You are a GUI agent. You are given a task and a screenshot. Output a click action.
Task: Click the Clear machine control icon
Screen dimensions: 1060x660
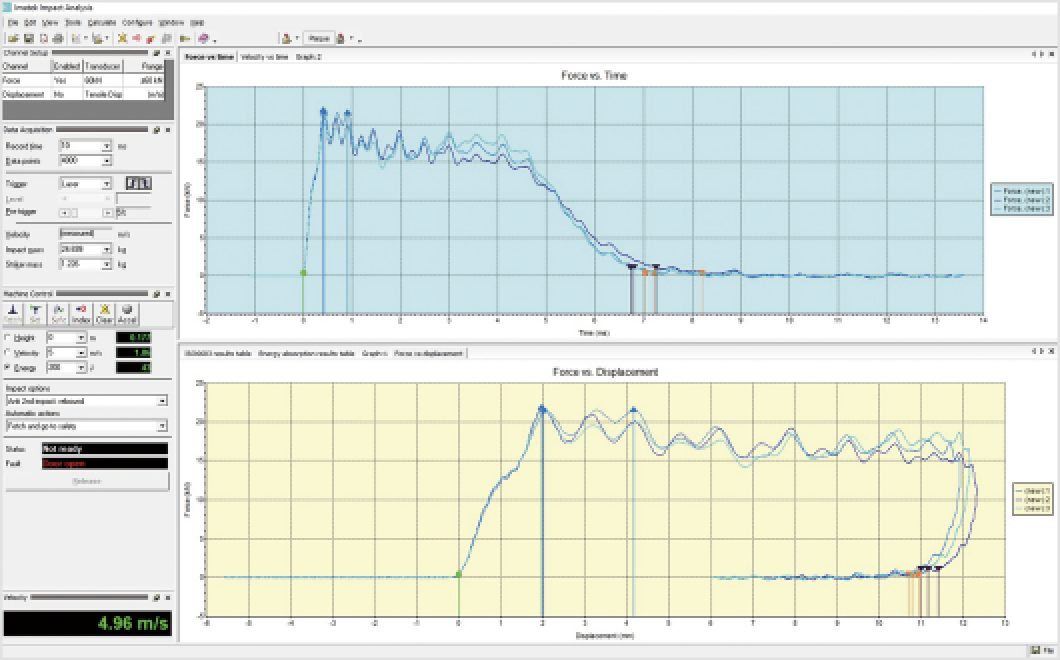(105, 313)
